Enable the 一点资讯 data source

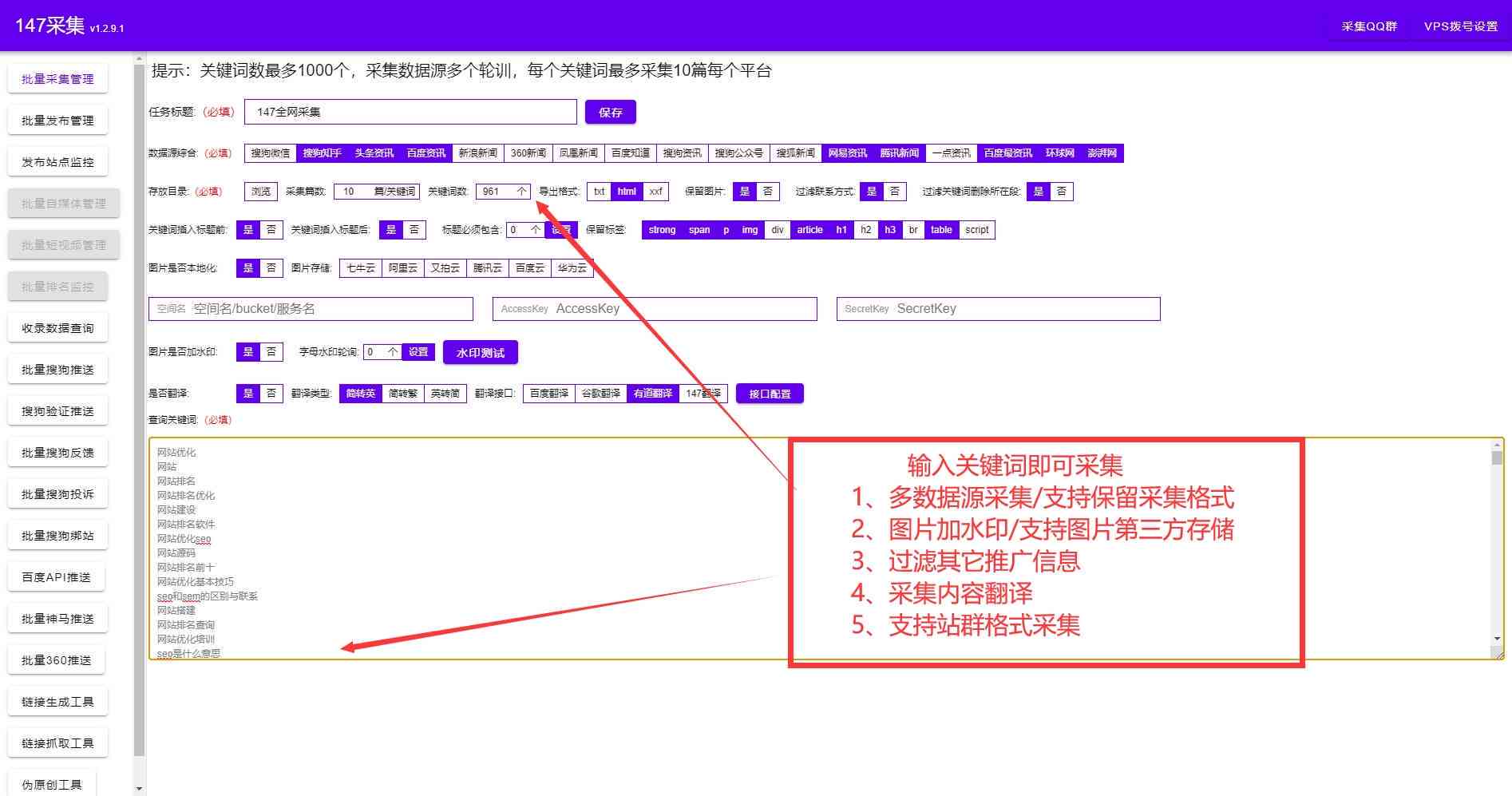(952, 153)
